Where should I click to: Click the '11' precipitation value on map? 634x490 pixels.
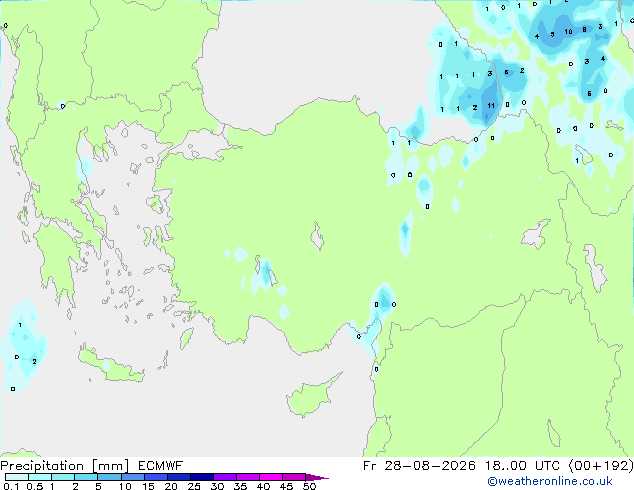click(x=491, y=106)
